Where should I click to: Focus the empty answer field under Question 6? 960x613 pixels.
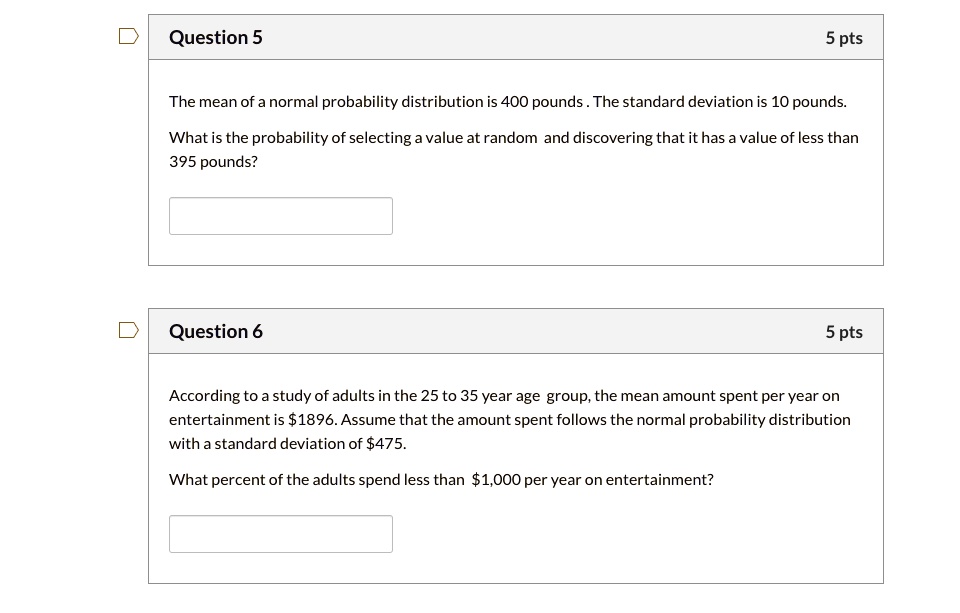point(281,533)
